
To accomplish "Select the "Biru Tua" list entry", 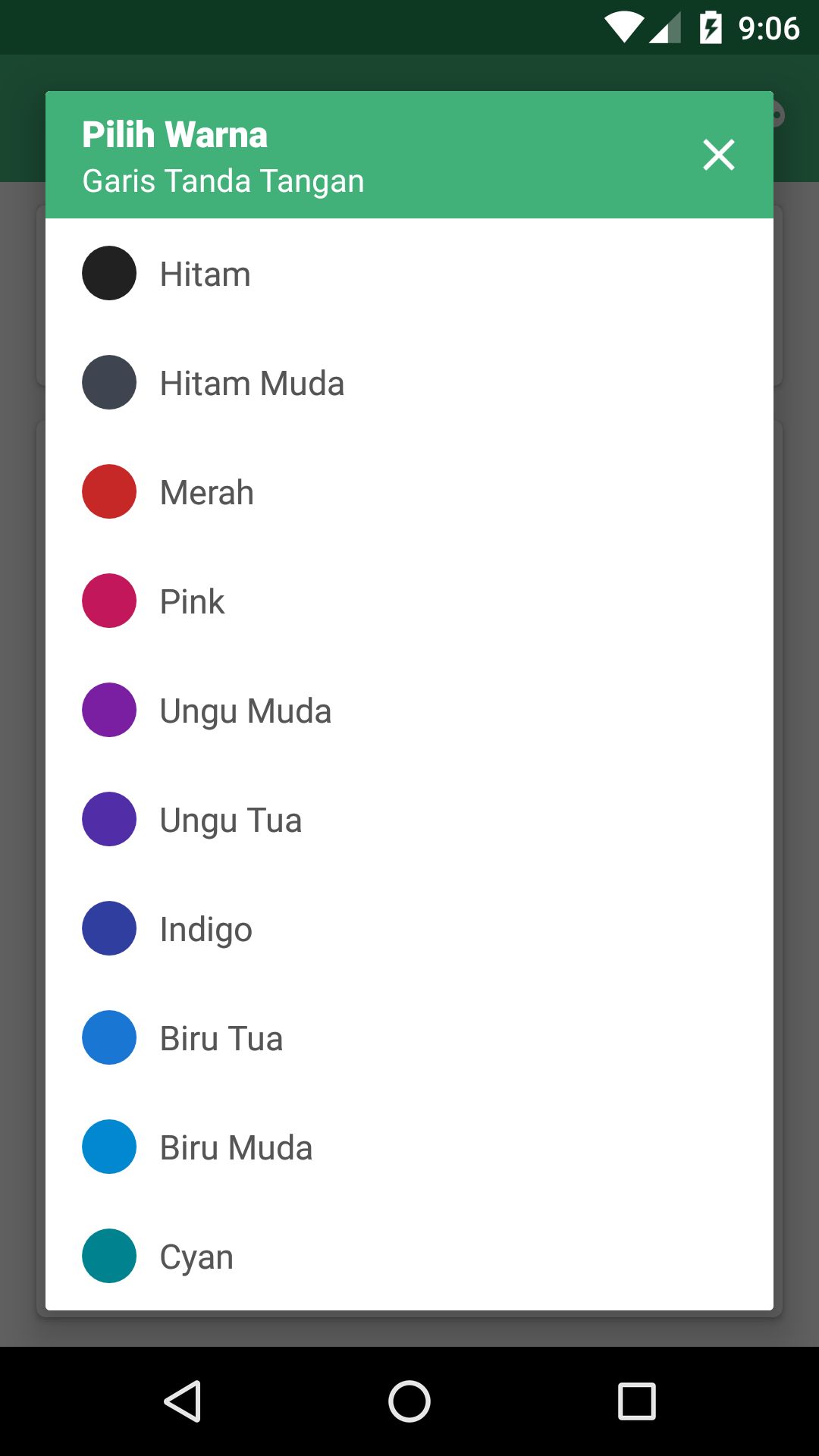I will point(221,1039).
